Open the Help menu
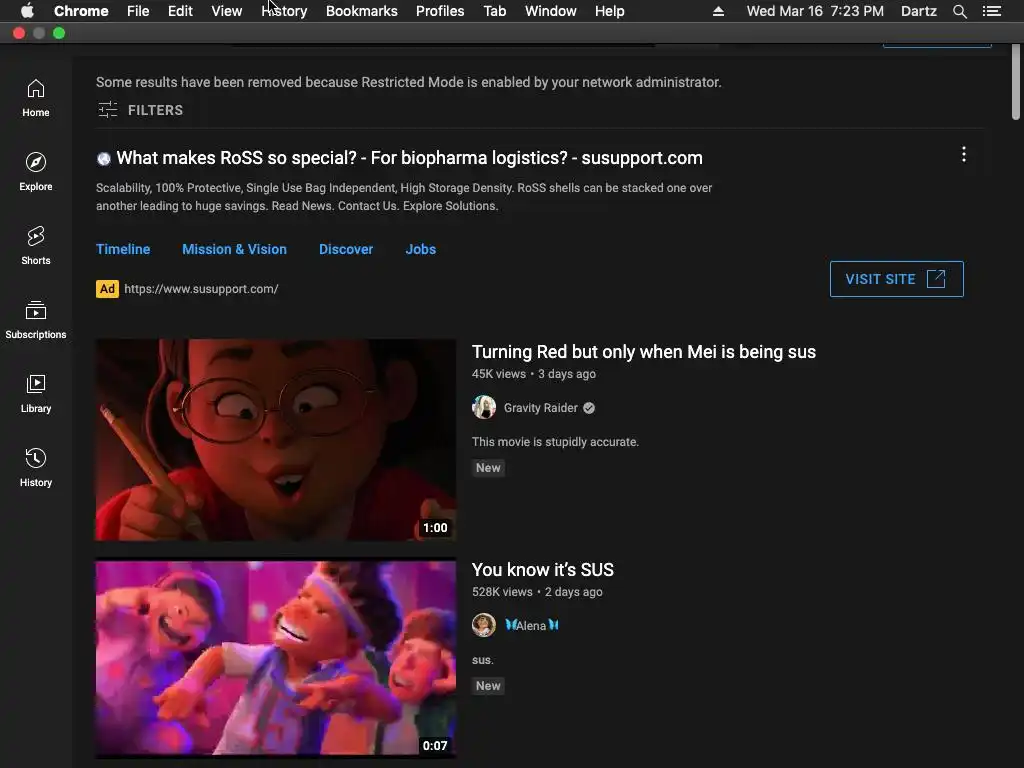 click(609, 11)
